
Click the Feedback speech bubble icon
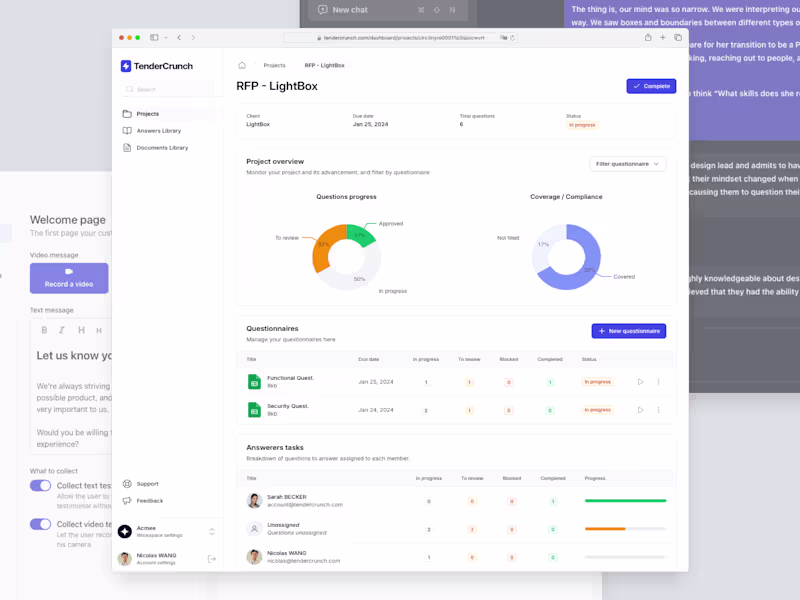[126, 500]
